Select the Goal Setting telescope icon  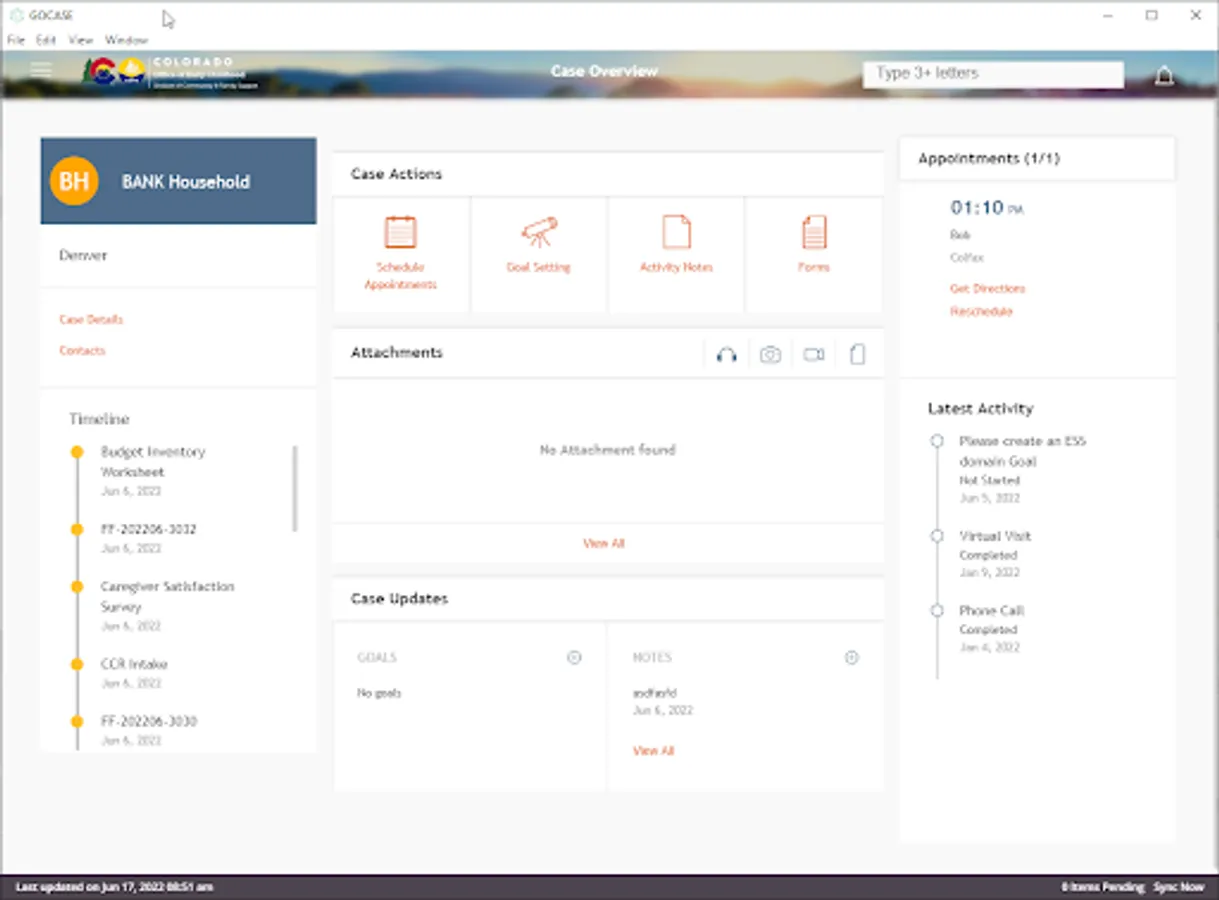coord(538,232)
